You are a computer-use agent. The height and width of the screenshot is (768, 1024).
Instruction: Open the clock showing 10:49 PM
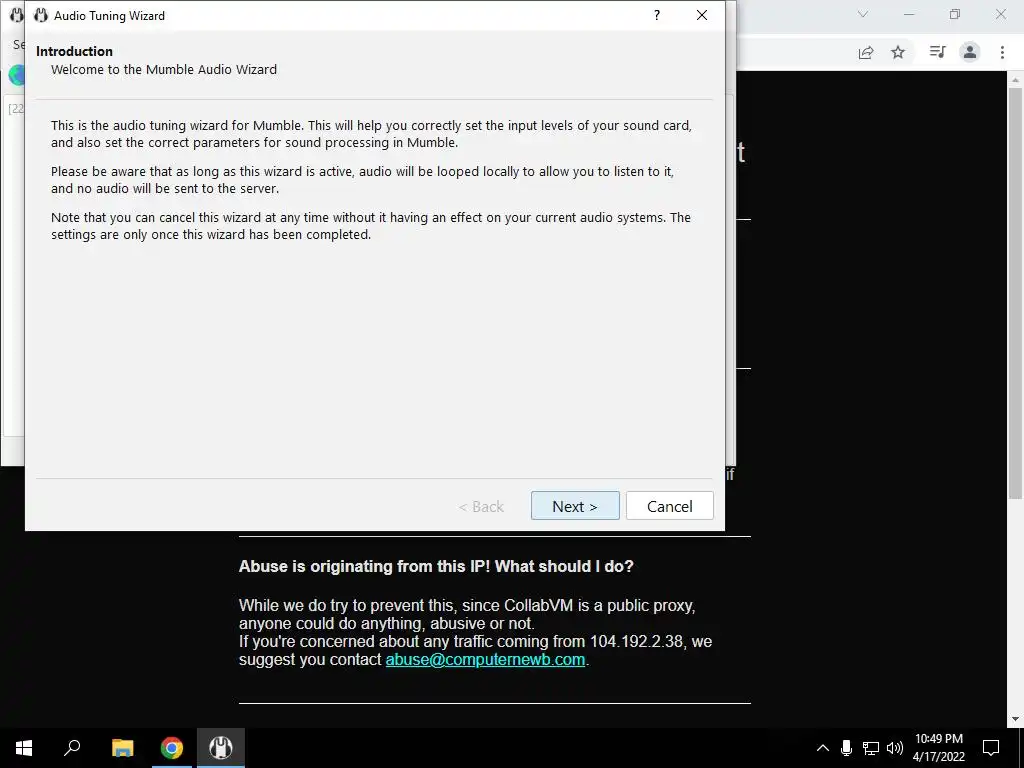point(938,748)
